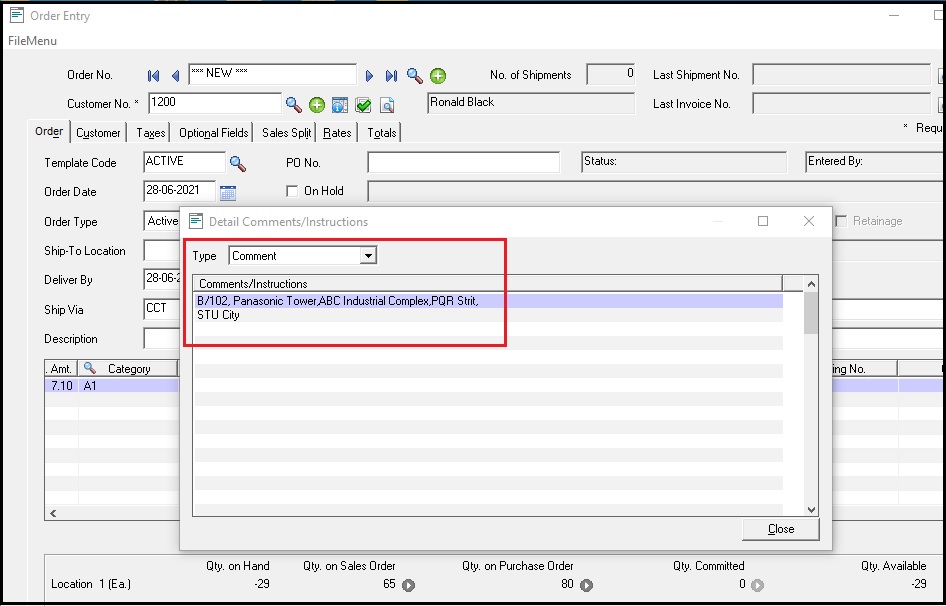Screen dimensions: 946x606
Task: Create new order with green plus
Action: [x=438, y=76]
